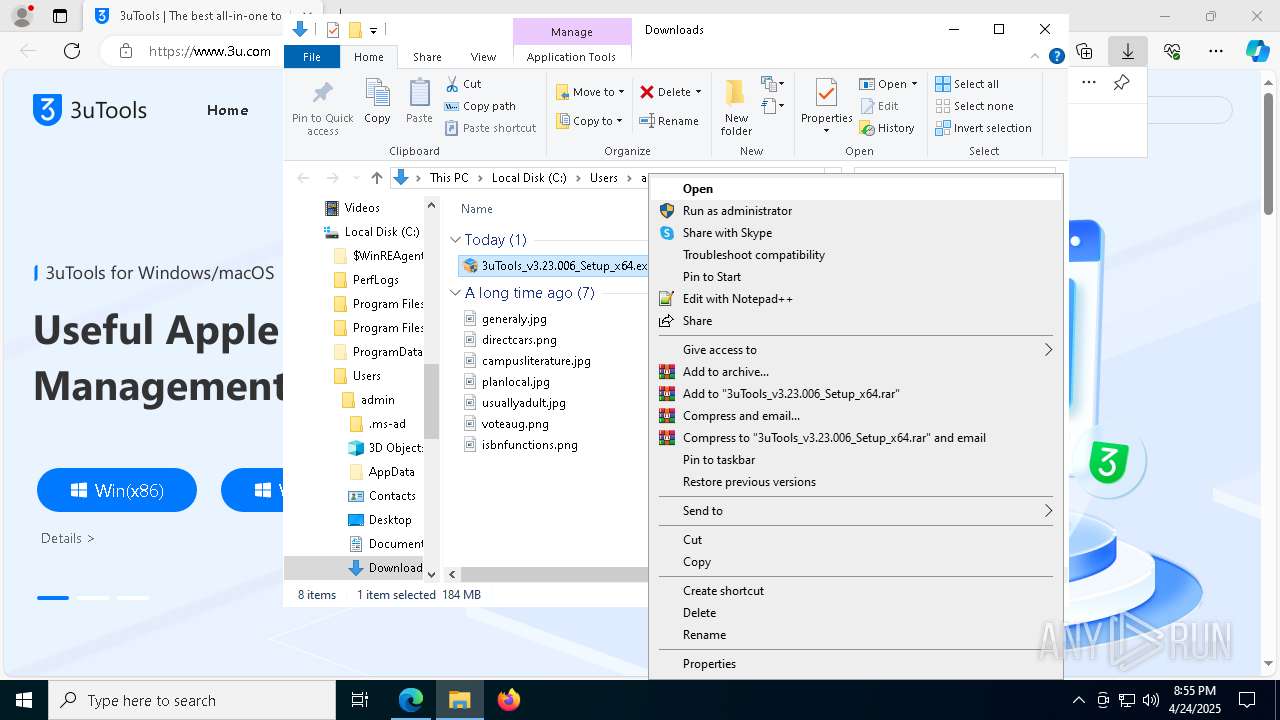This screenshot has width=1280, height=720.
Task: Select Videos in navigation tree
Action: (x=362, y=208)
